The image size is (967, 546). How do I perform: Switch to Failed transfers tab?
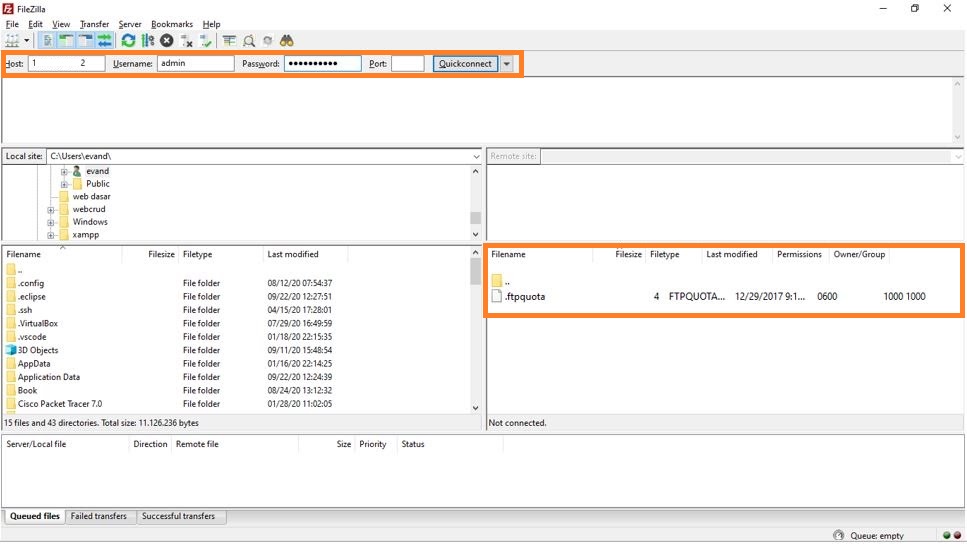99,516
